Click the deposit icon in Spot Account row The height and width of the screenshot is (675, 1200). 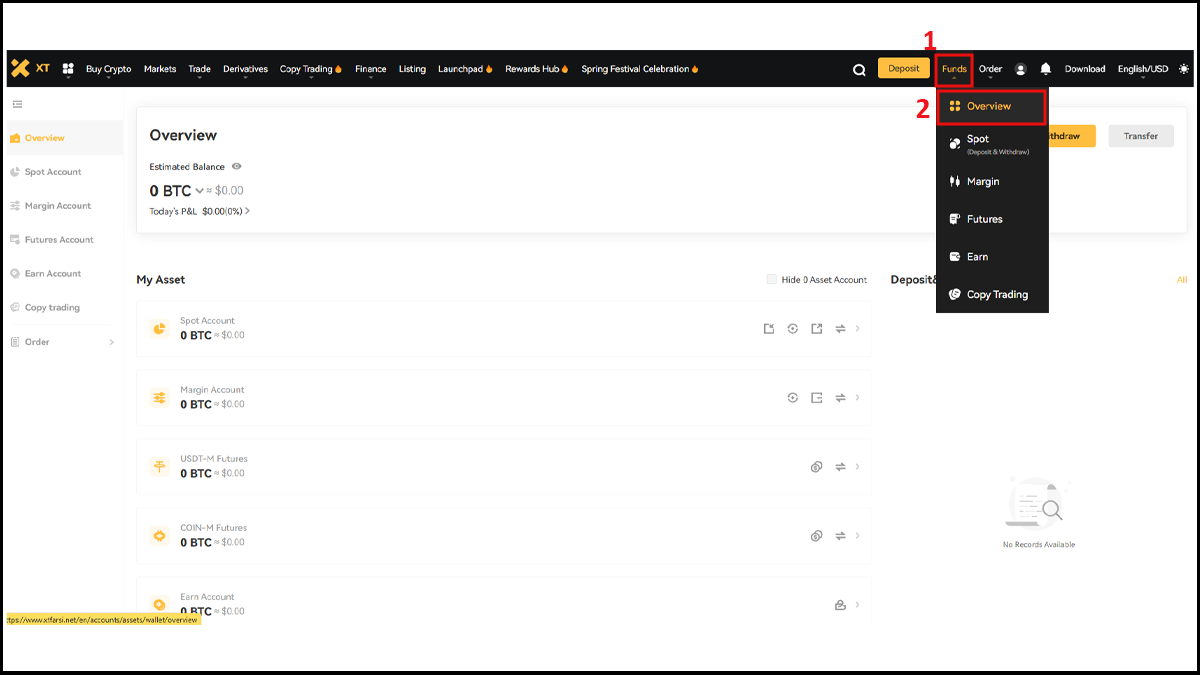[x=769, y=328]
